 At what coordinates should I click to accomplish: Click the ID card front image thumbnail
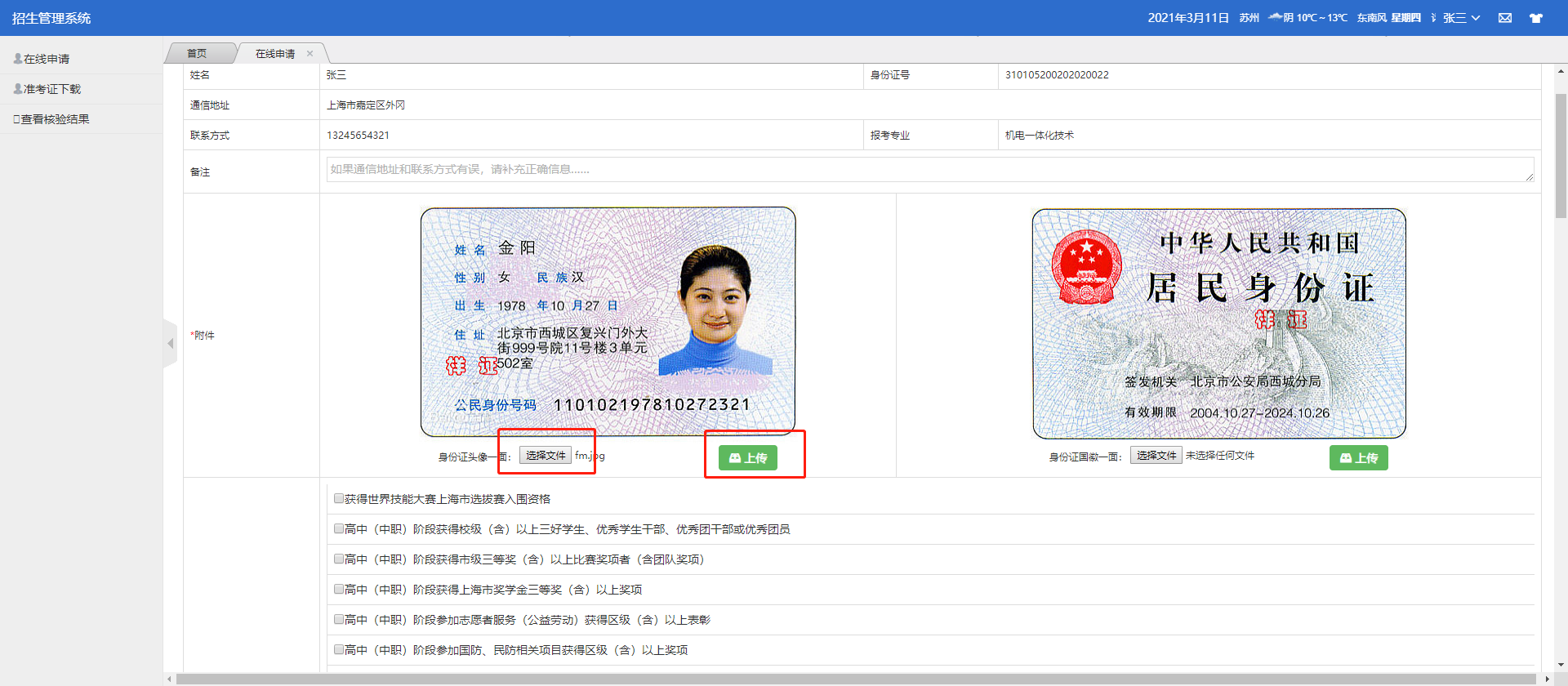point(608,322)
